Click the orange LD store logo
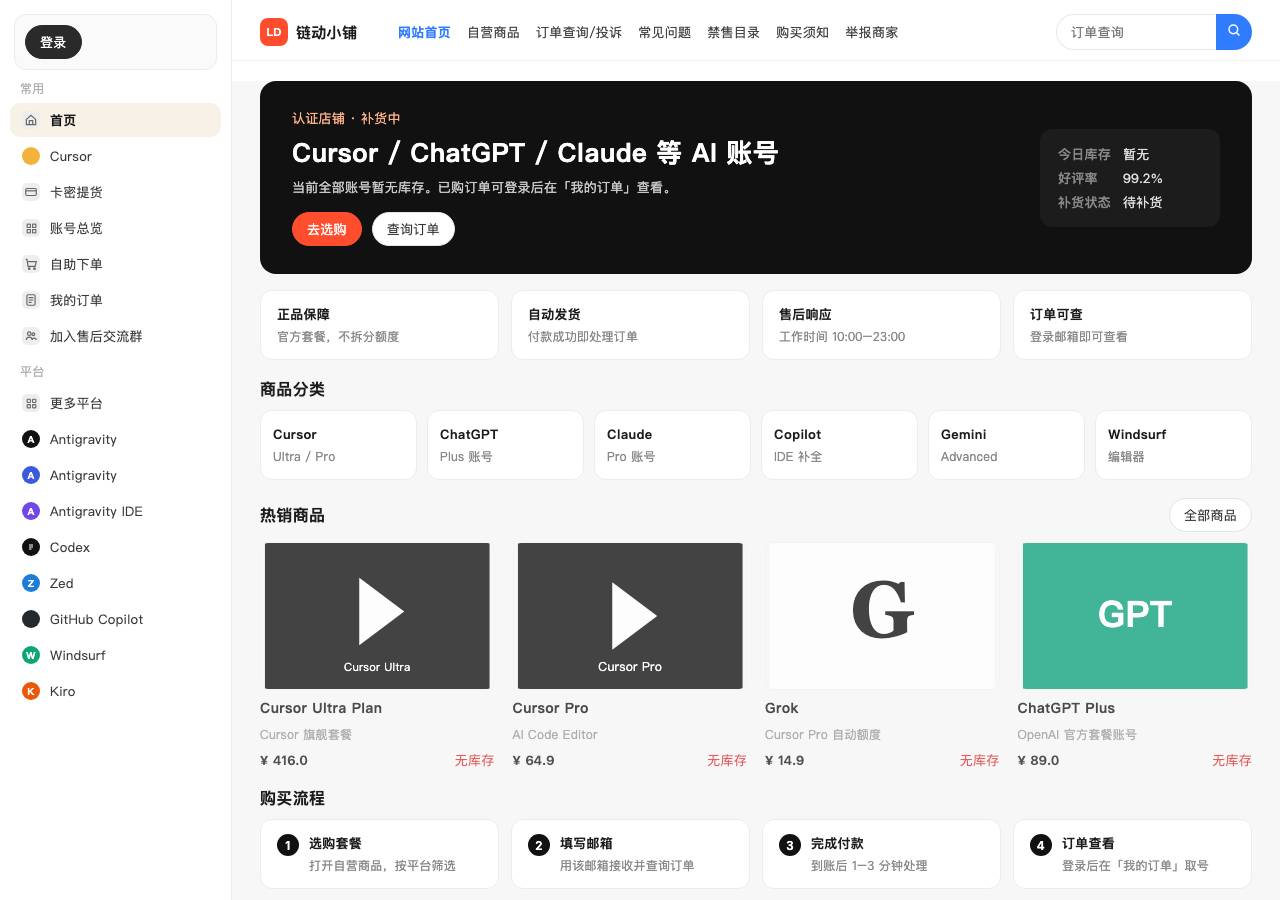The width and height of the screenshot is (1280, 900). [274, 32]
